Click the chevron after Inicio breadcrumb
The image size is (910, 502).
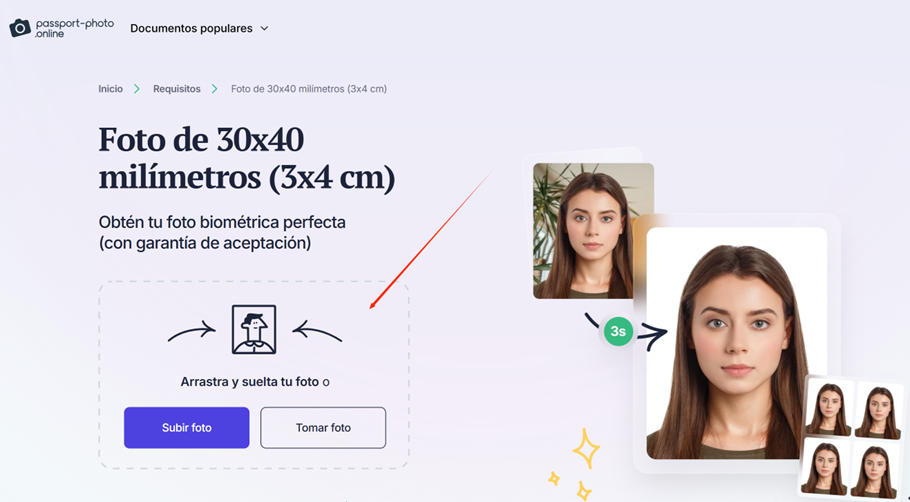tap(137, 89)
